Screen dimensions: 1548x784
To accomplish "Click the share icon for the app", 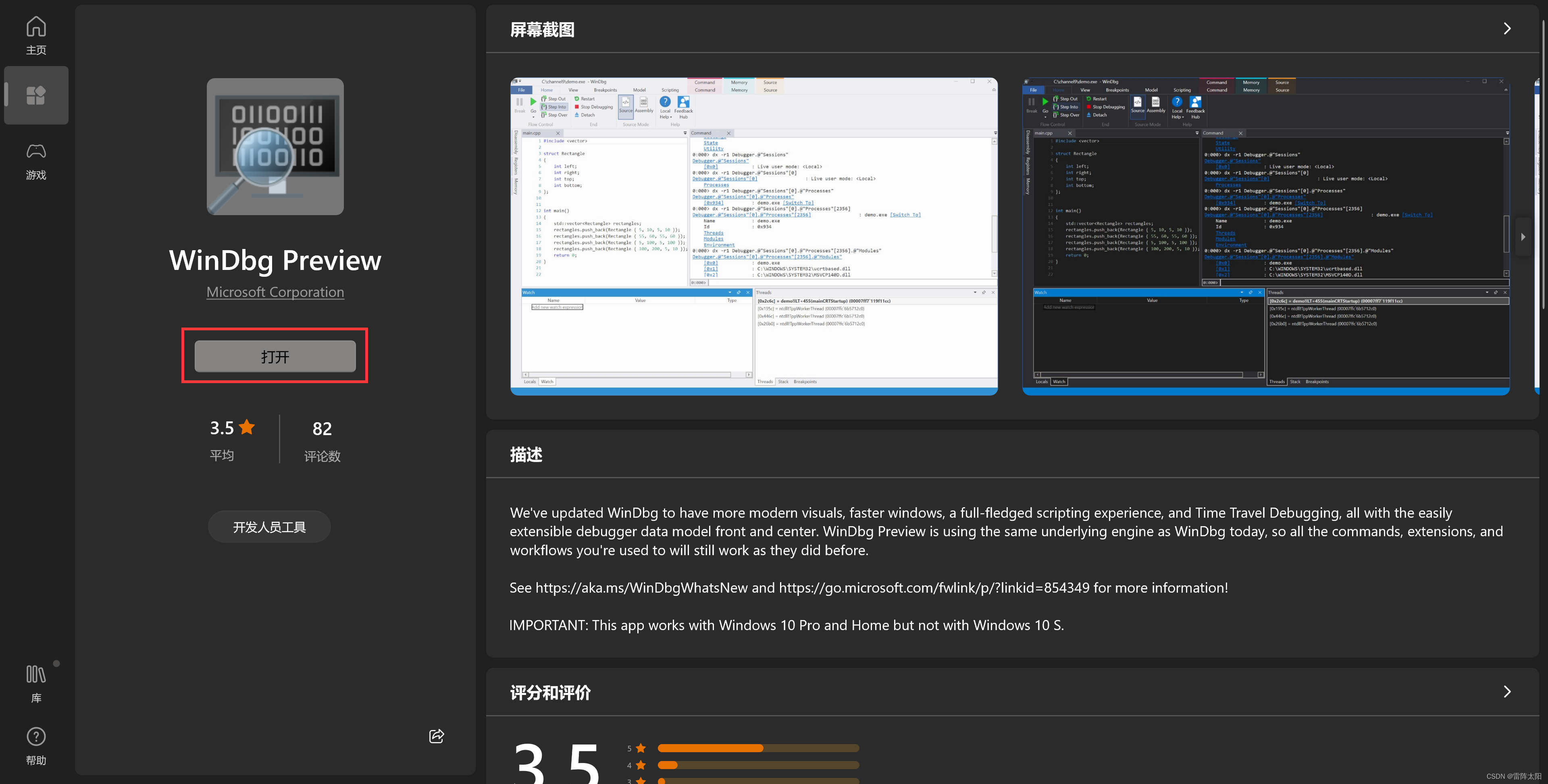I will pyautogui.click(x=436, y=736).
